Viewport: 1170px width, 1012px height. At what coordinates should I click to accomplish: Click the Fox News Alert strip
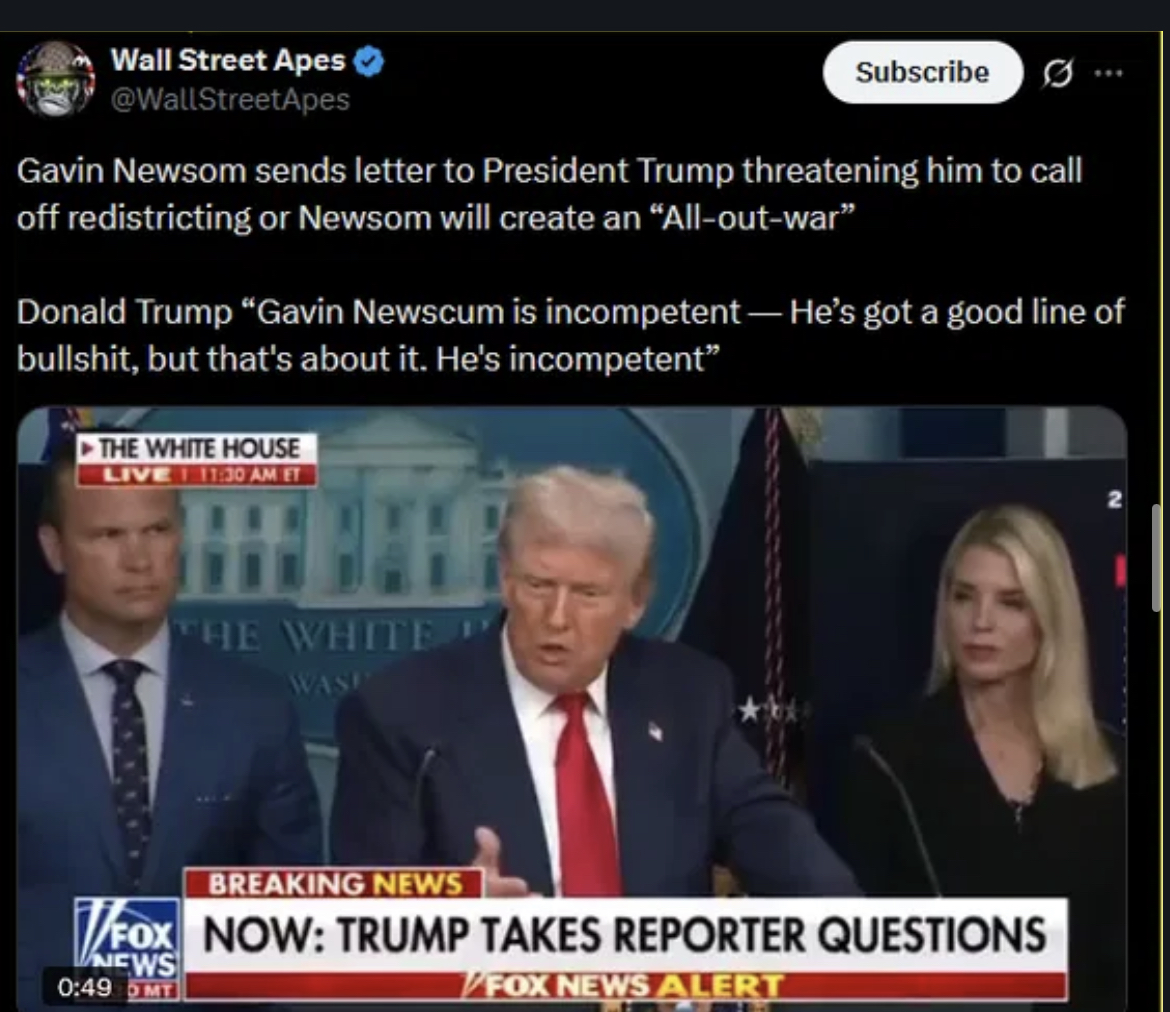[625, 986]
